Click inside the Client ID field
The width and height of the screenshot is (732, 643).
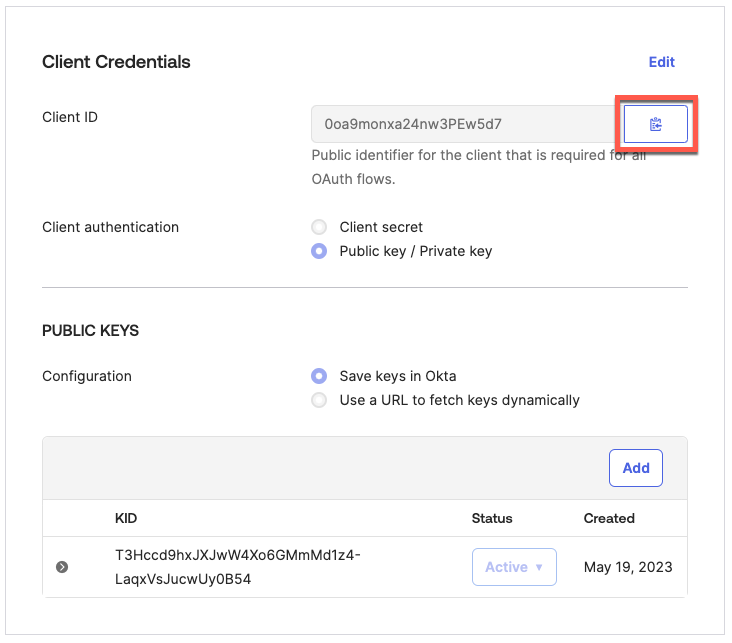[x=462, y=125]
